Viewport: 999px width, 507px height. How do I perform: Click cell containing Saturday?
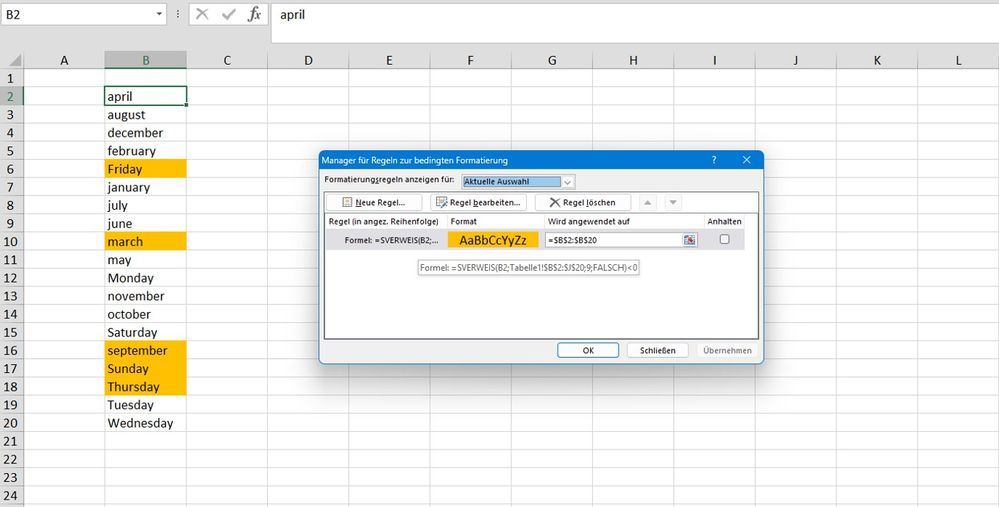point(146,332)
